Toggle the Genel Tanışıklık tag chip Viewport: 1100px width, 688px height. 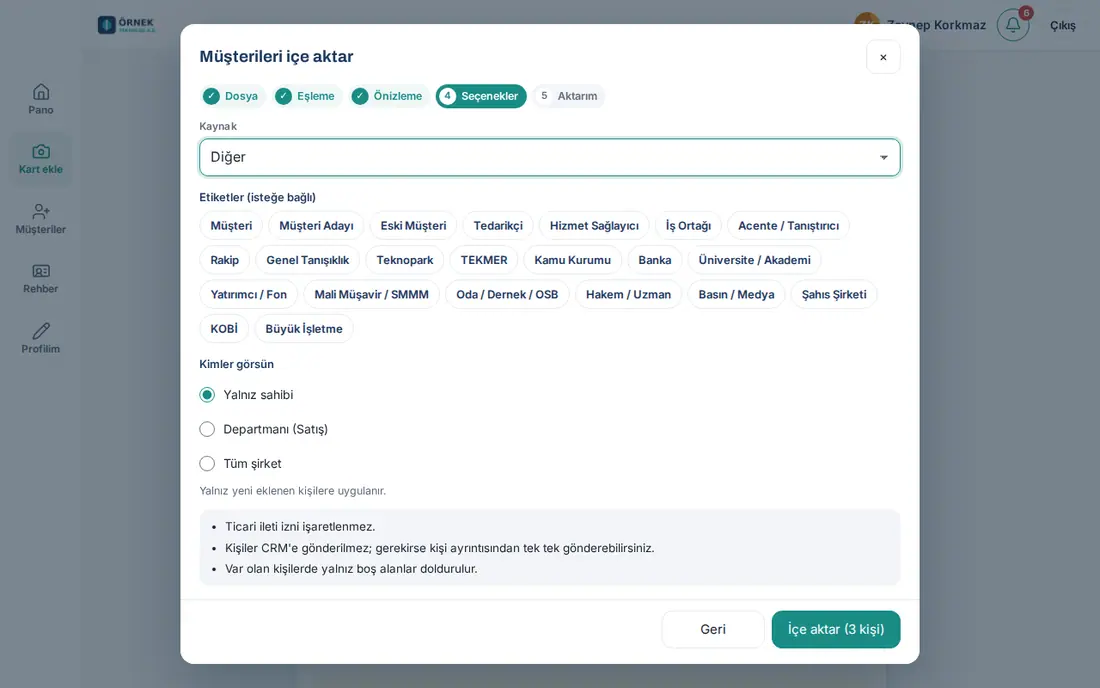(x=307, y=260)
